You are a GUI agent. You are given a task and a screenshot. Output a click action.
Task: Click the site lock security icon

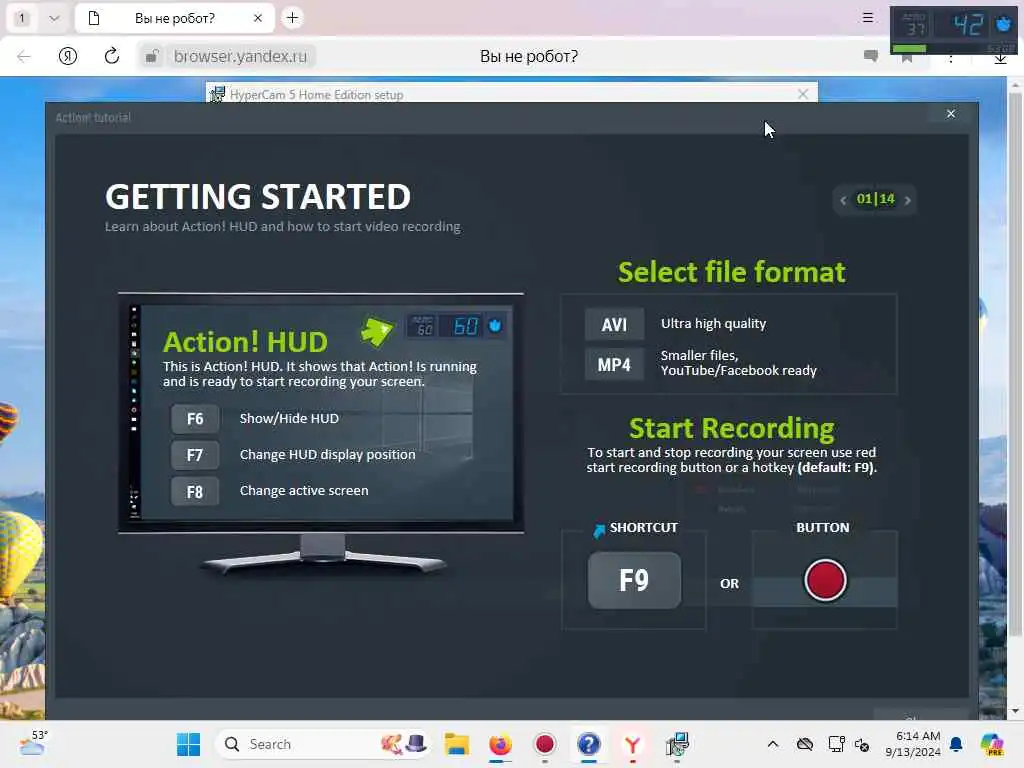click(152, 56)
